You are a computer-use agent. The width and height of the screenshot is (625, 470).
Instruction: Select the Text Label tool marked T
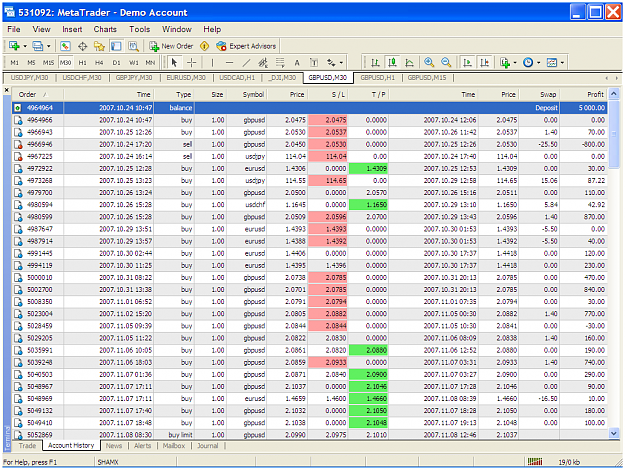314,63
